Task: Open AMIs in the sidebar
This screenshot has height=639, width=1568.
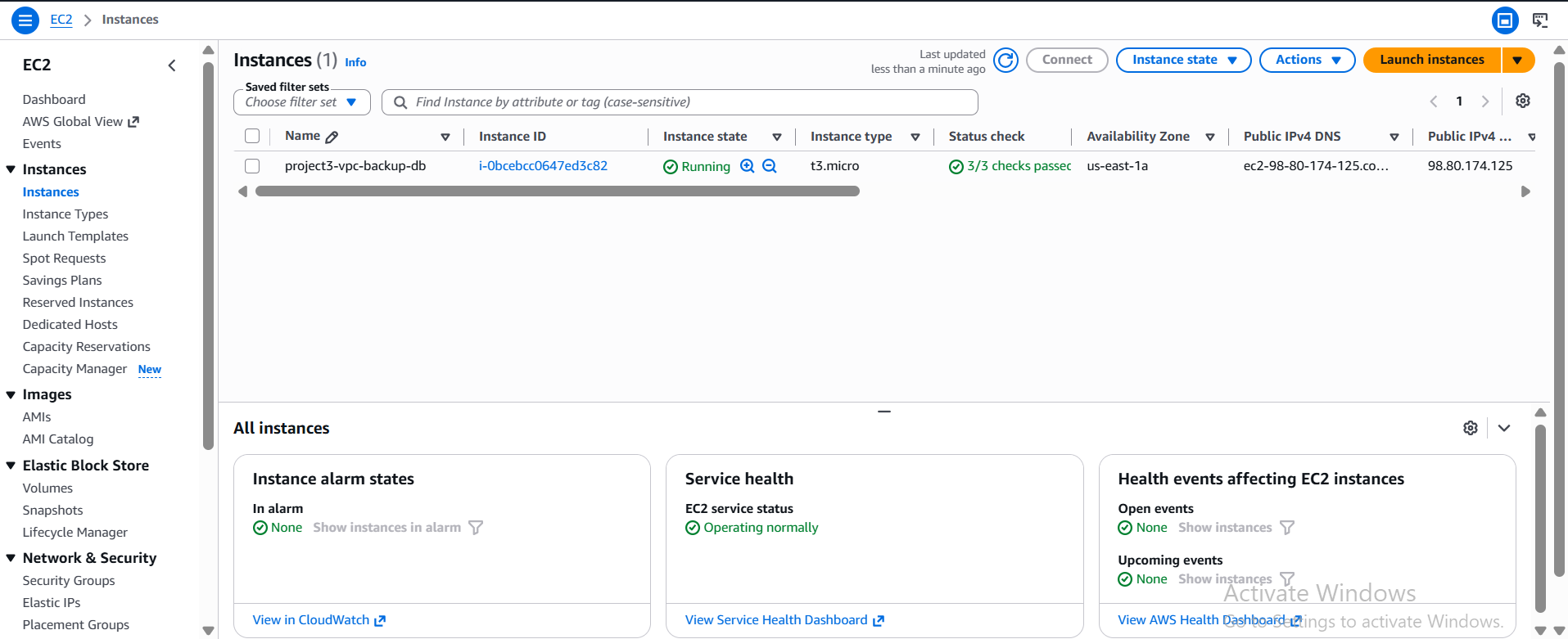Action: (x=37, y=417)
